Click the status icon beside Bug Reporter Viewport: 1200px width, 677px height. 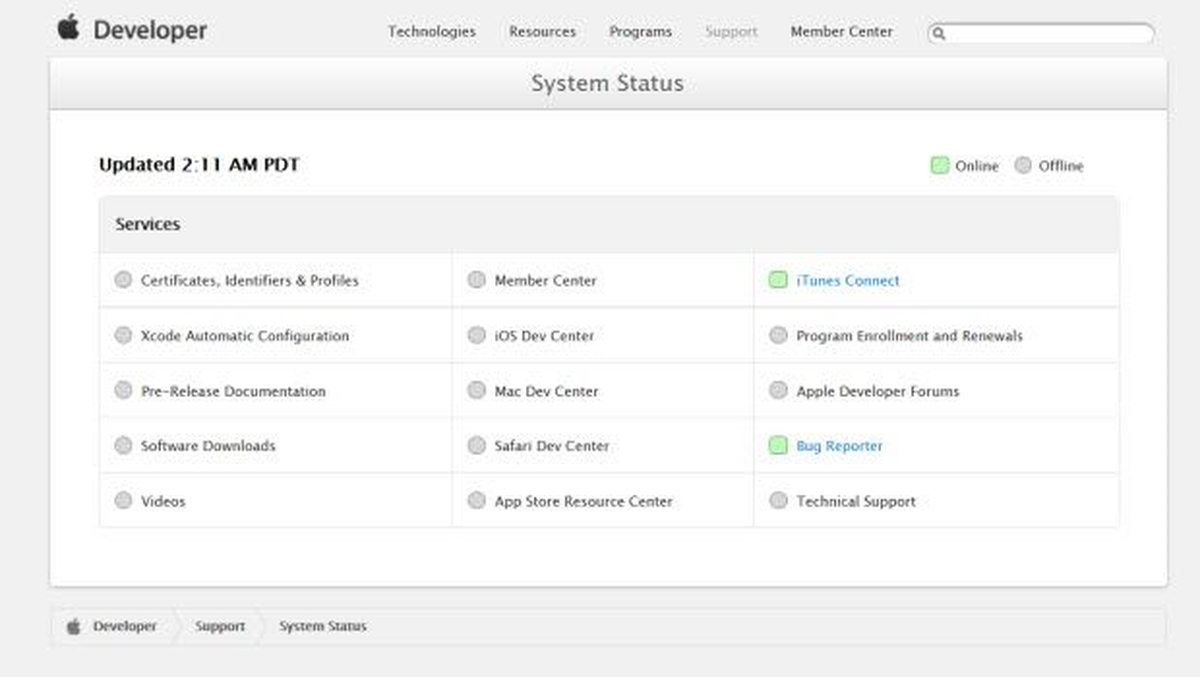778,446
